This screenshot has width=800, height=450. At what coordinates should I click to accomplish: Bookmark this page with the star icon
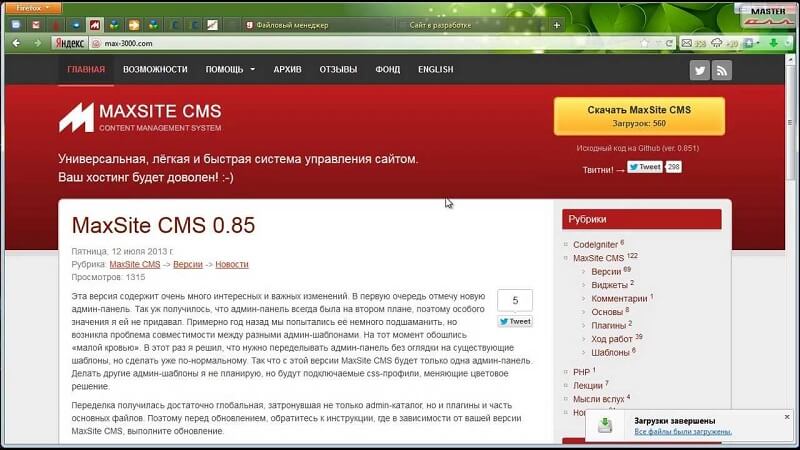[x=644, y=43]
